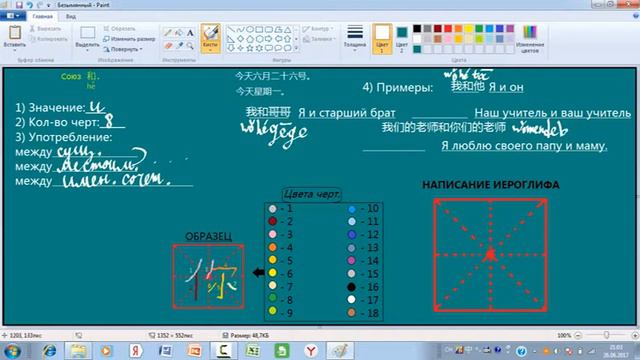Open the Windows Start button
This screenshot has width=640, height=360.
(x=12, y=351)
